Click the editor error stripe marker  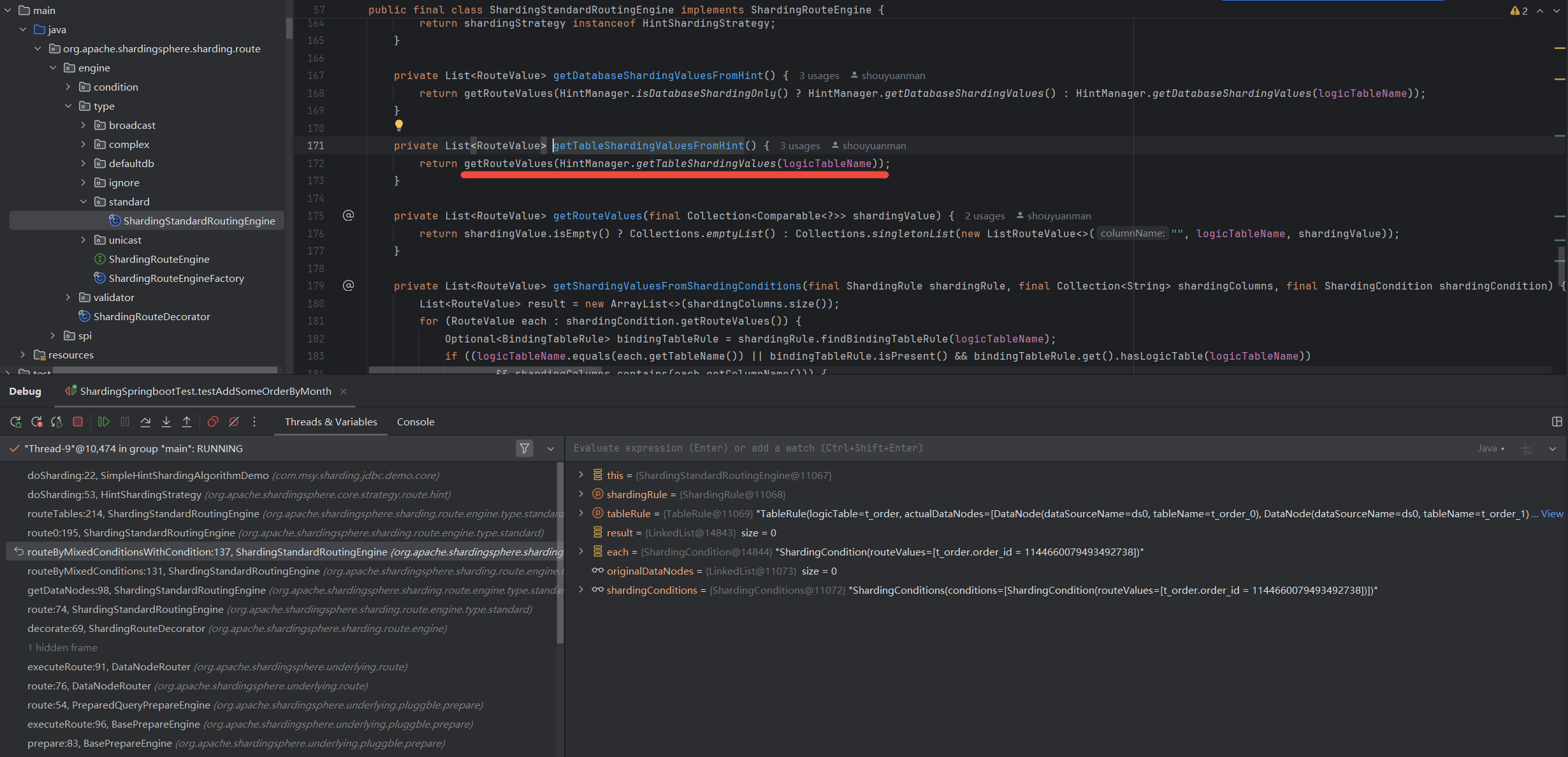point(1560,48)
